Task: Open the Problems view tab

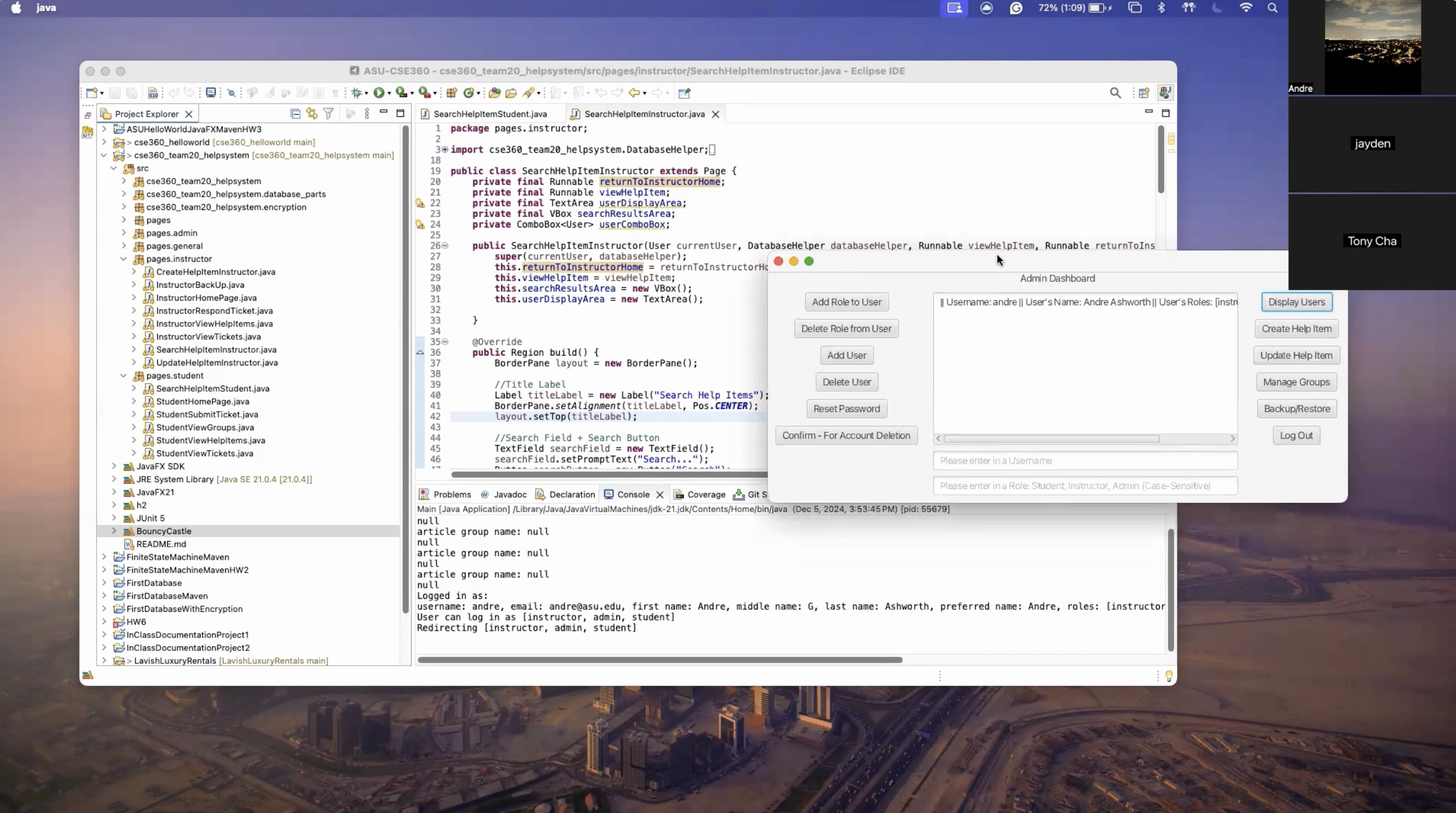Action: tap(451, 495)
